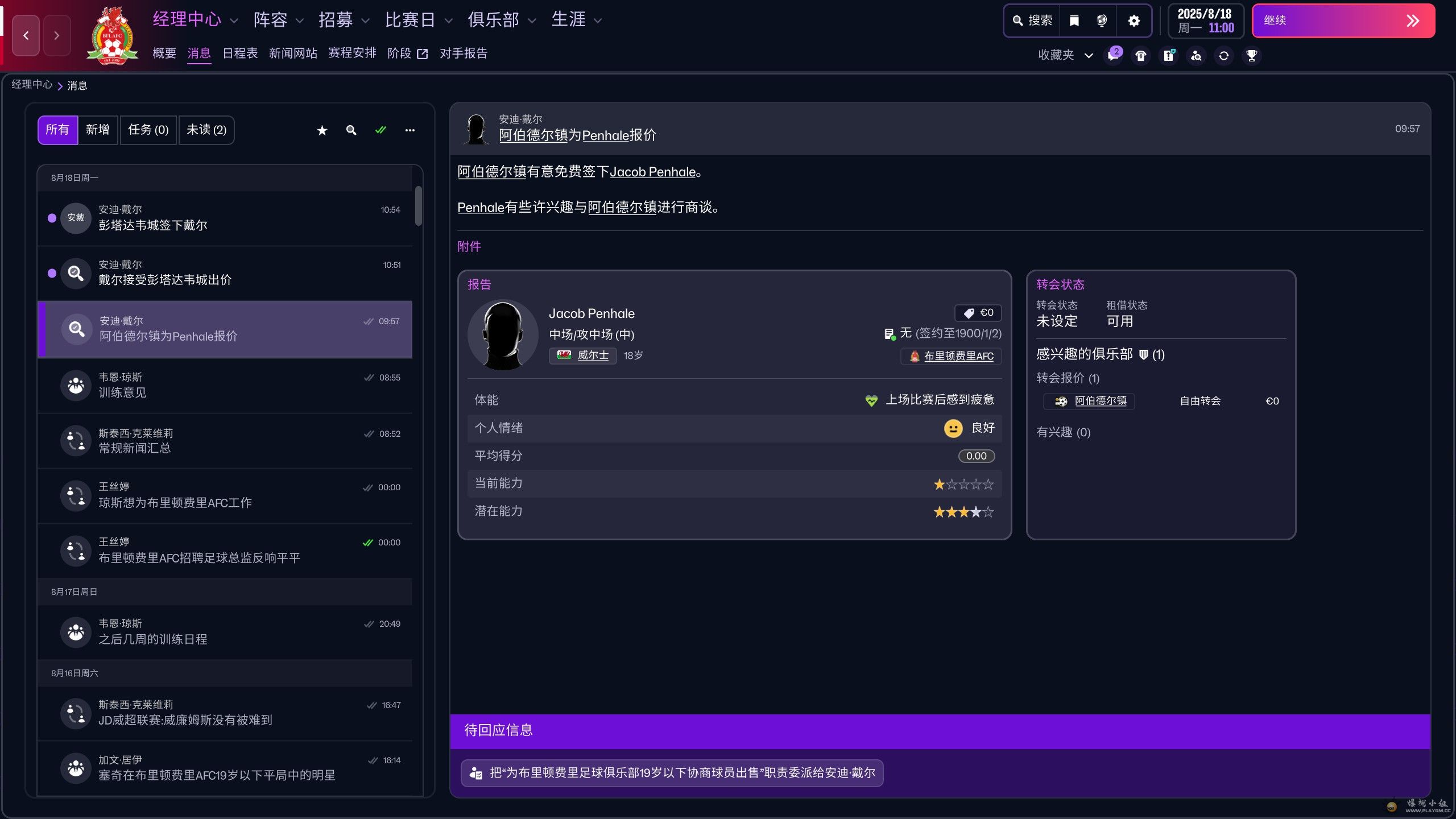The height and width of the screenshot is (819, 1456).
Task: Open the 对手报告 tab
Action: point(463,53)
